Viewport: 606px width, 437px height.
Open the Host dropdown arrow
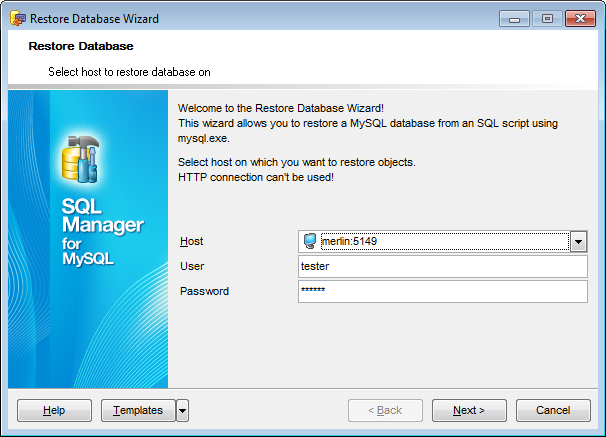coord(578,241)
